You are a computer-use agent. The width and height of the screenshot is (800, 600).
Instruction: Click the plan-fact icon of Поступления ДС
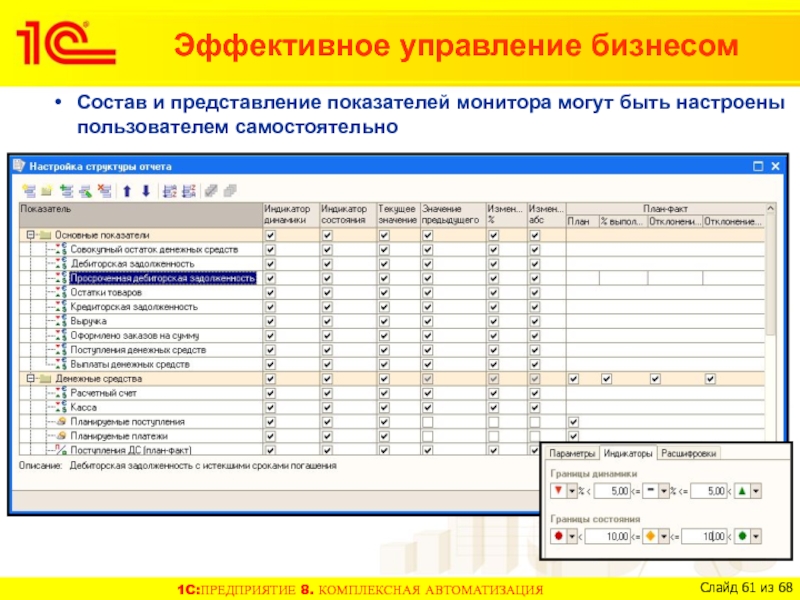[x=61, y=450]
